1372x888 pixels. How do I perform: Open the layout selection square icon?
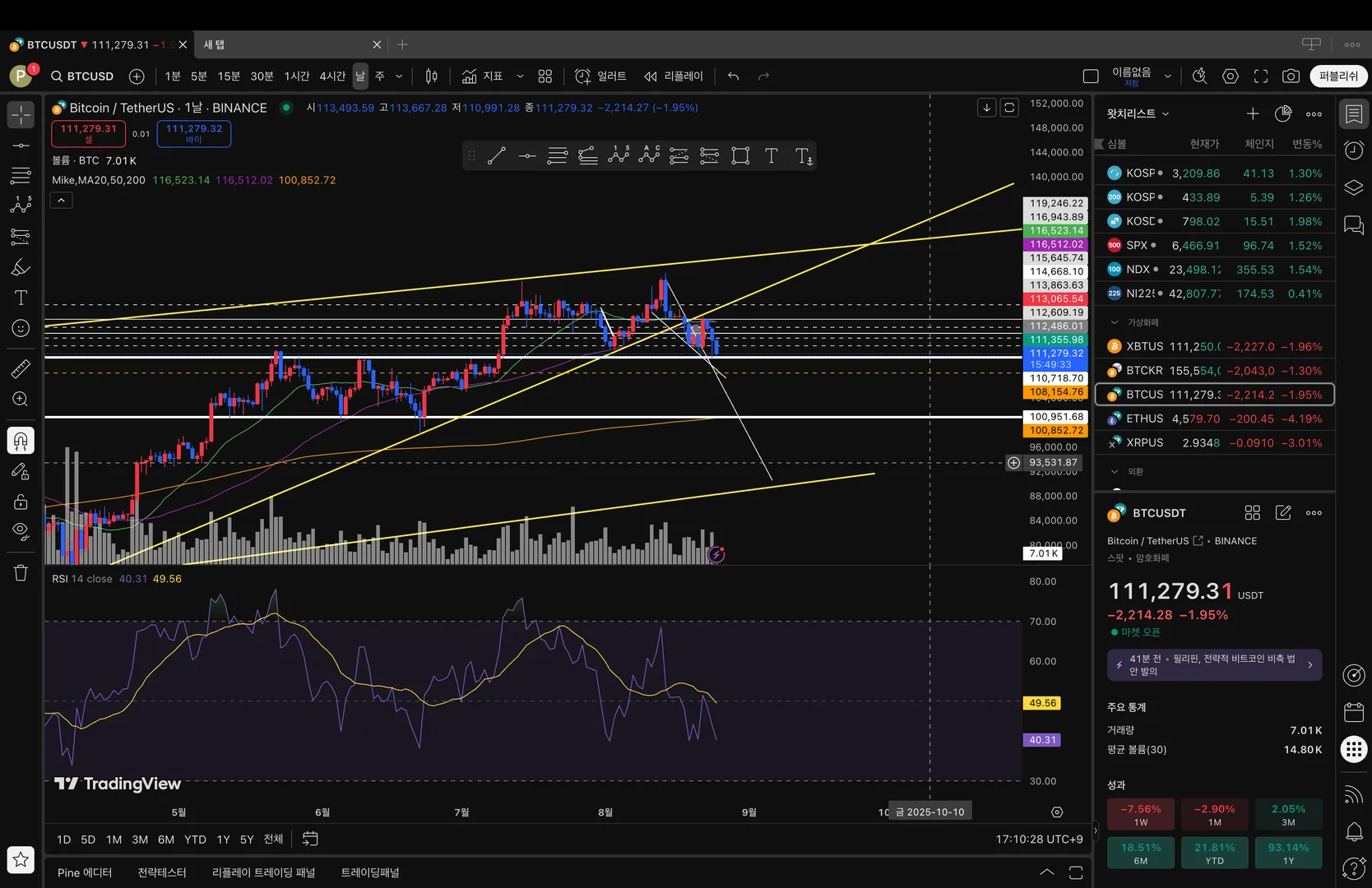1091,76
